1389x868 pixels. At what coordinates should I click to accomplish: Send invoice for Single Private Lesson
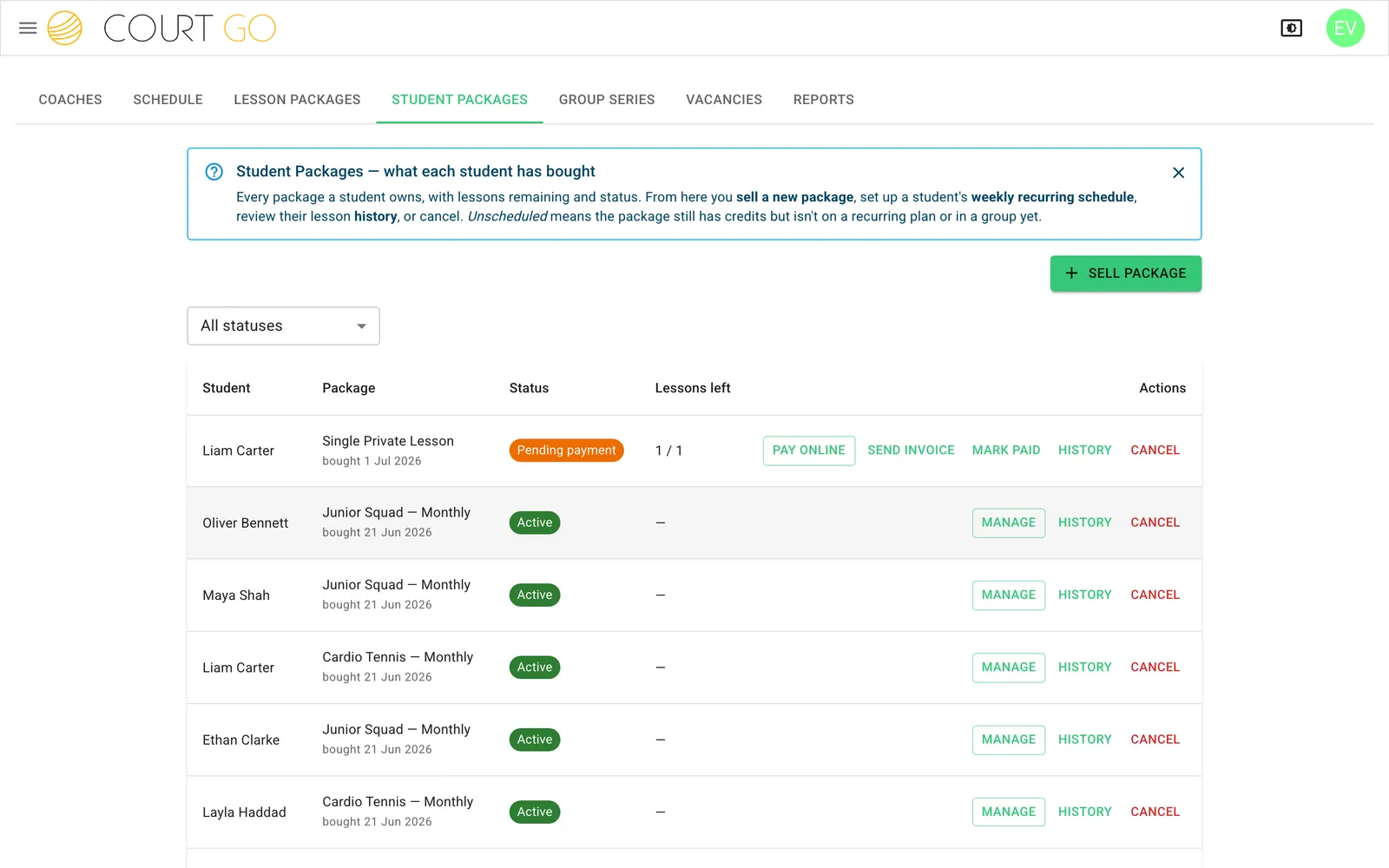(x=911, y=450)
